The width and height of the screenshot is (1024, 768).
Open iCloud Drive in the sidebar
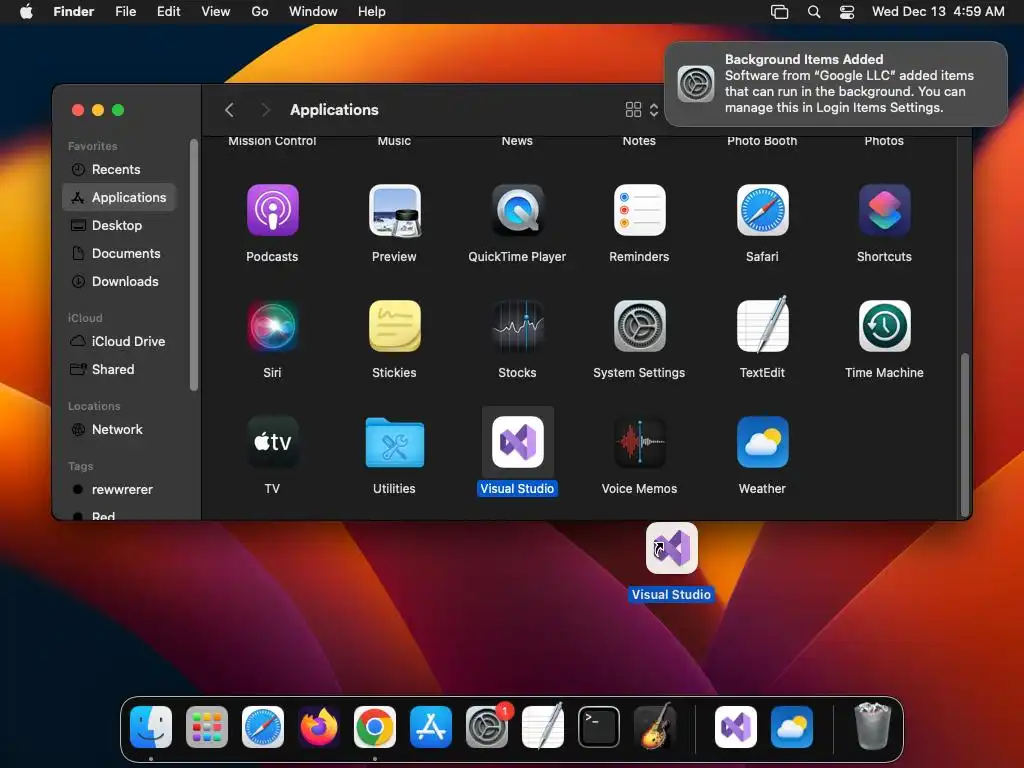[x=120, y=341]
